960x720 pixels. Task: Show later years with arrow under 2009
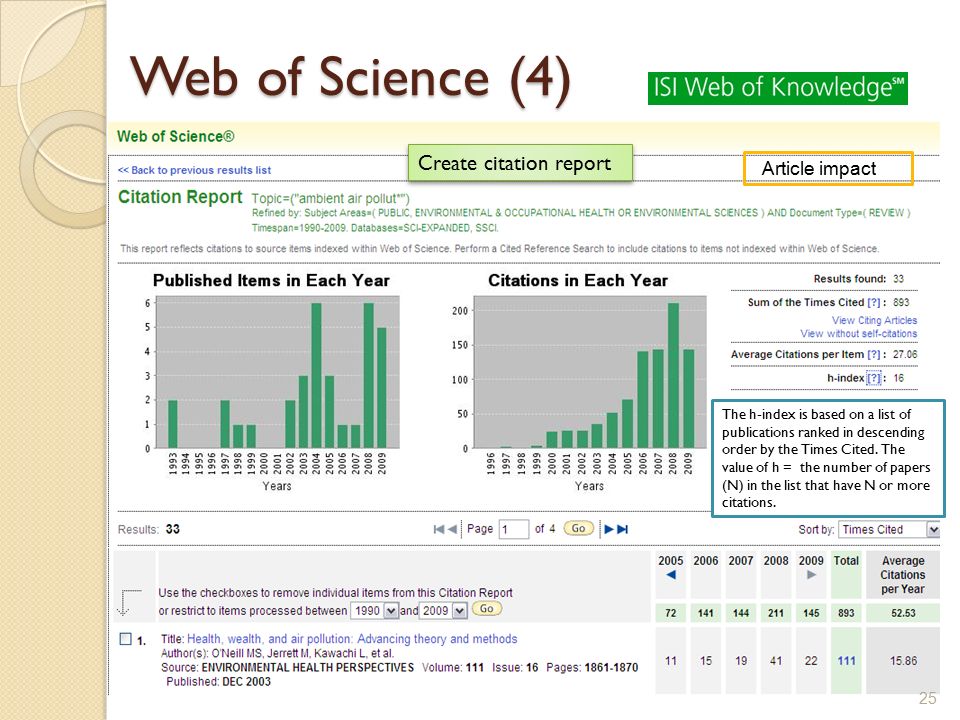pyautogui.click(x=811, y=575)
